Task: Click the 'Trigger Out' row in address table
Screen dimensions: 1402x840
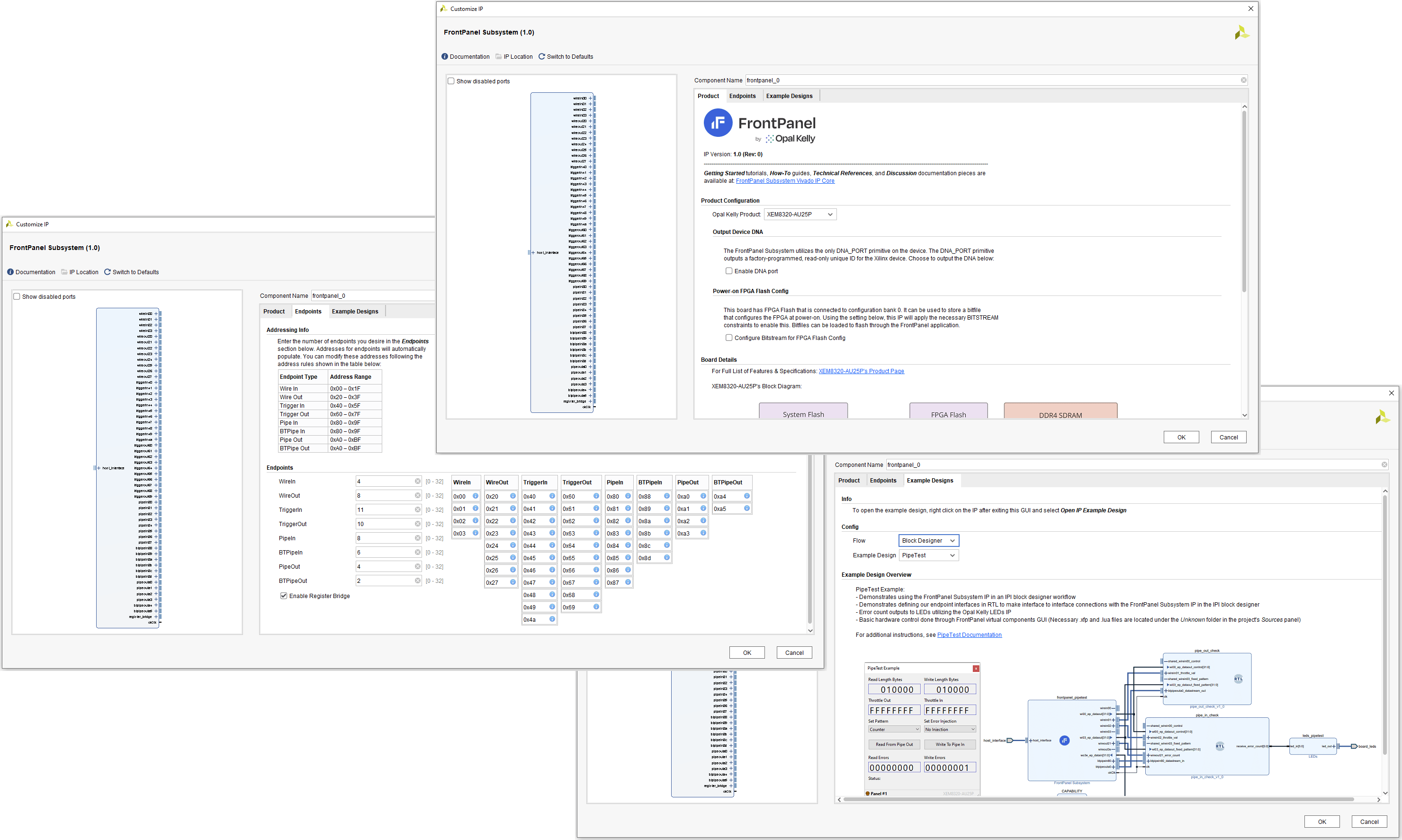Action: pos(330,414)
